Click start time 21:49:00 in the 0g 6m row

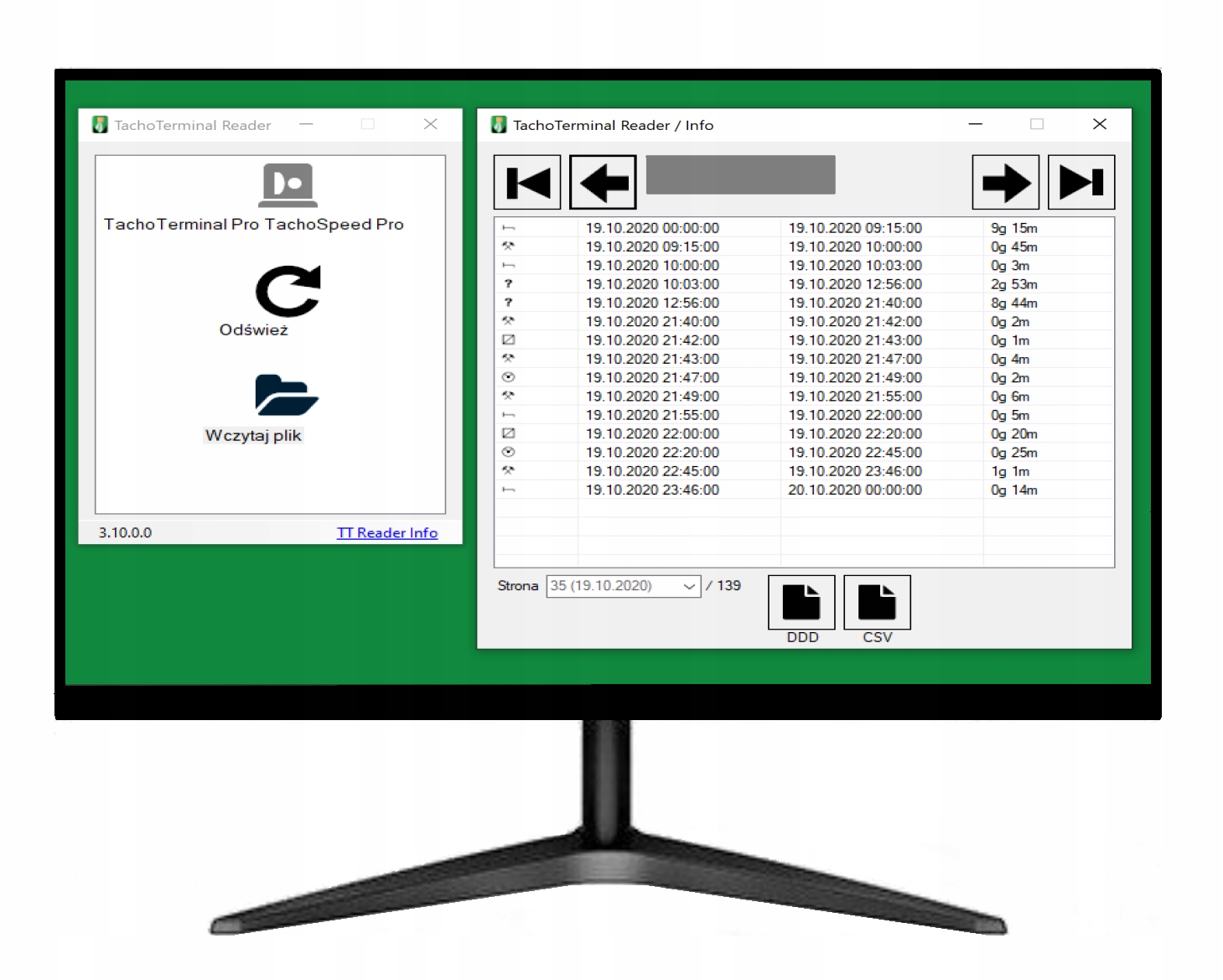point(652,397)
